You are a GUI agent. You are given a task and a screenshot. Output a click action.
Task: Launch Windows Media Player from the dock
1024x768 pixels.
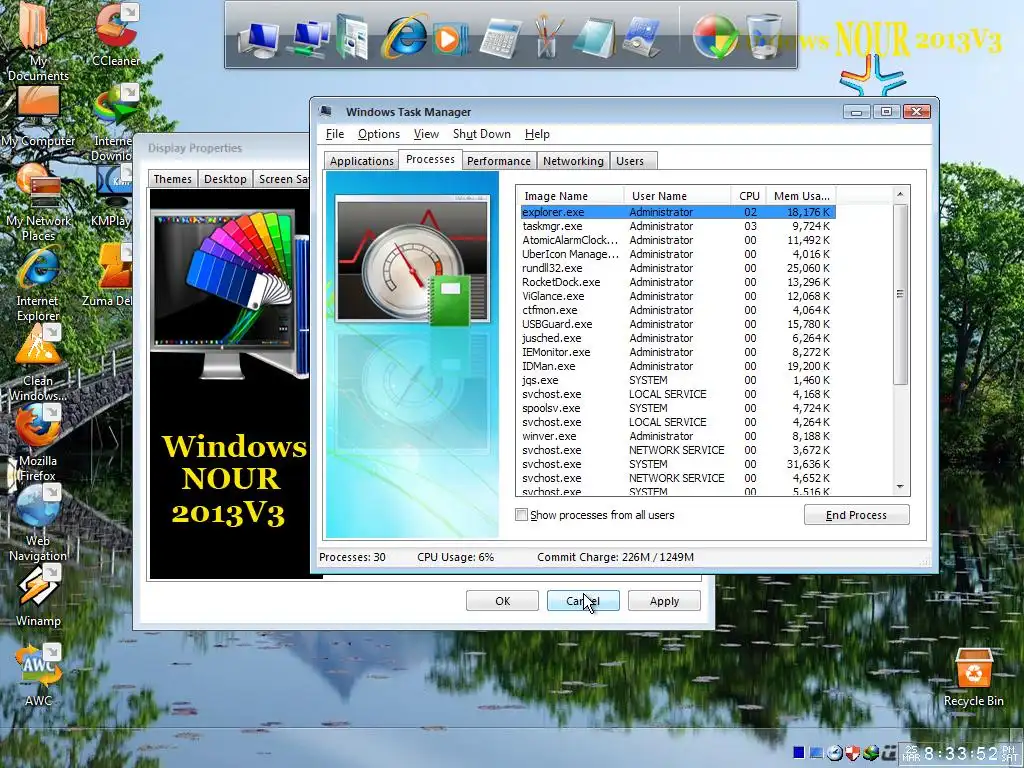point(449,39)
